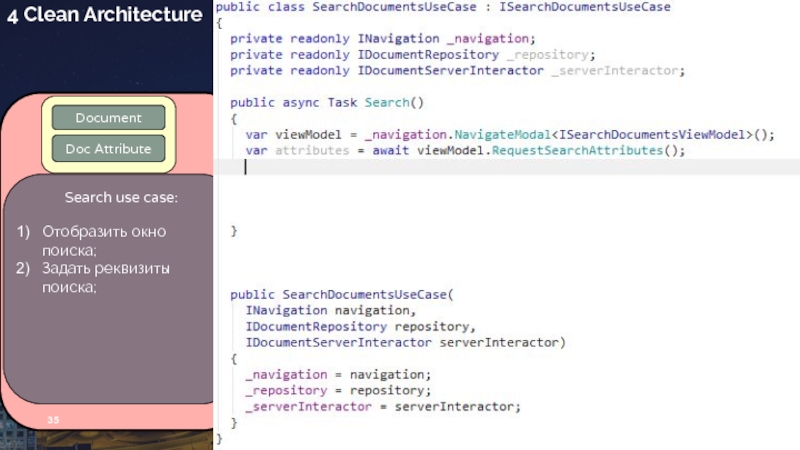Screen dimensions: 800x450
Task: Click the Search() method name
Action: [387, 102]
